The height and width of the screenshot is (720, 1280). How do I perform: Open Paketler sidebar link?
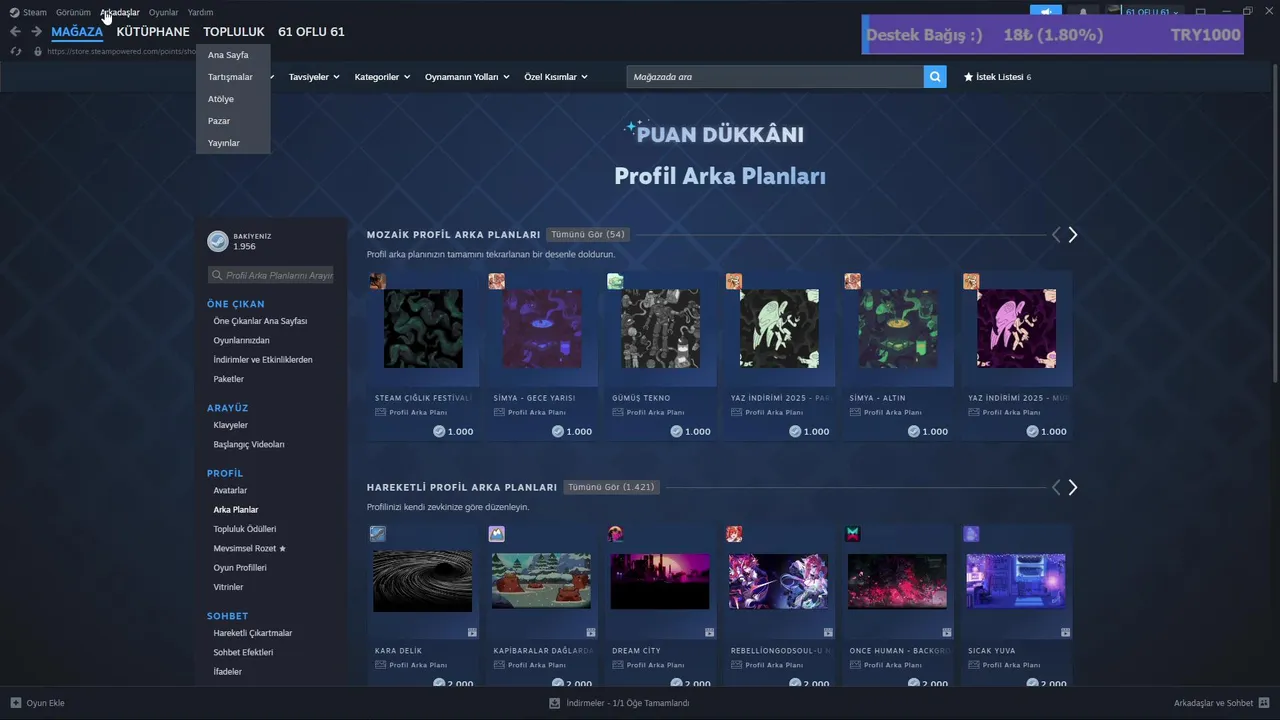[x=228, y=379]
